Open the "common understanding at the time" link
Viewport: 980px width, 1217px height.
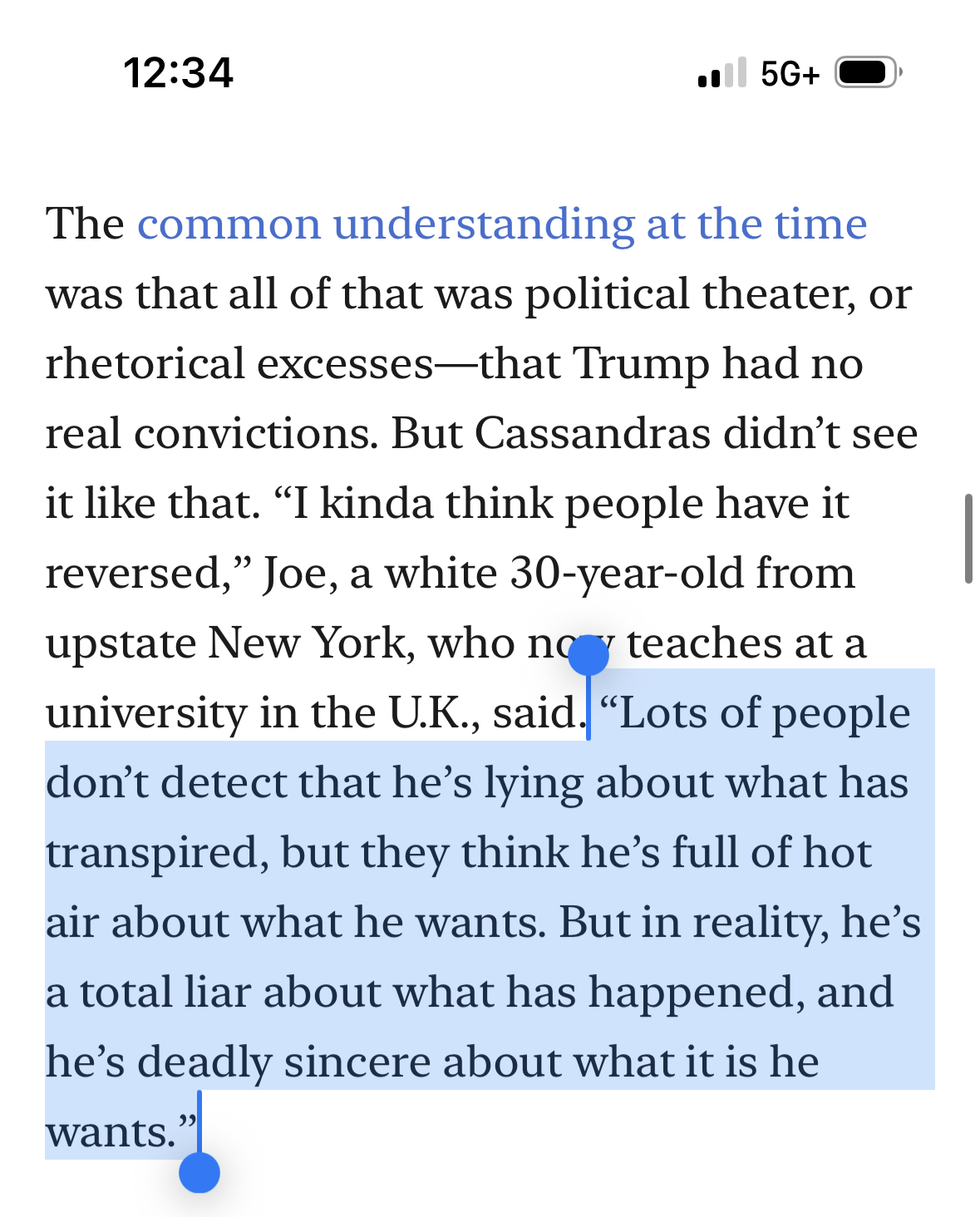point(502,224)
